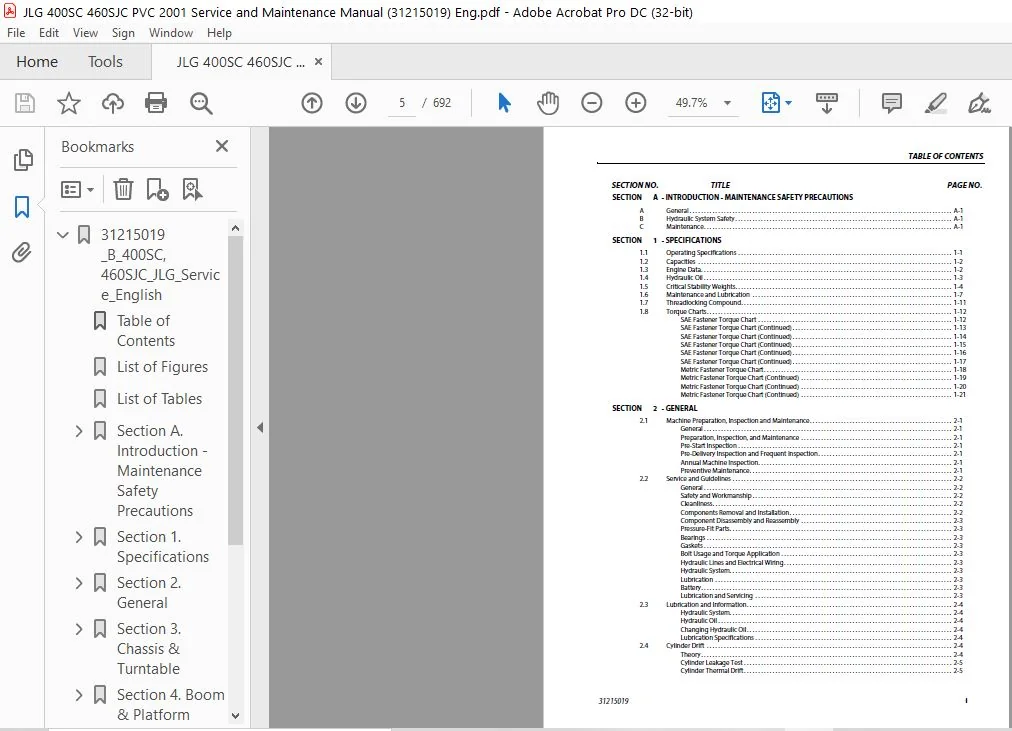
Task: Open the View menu
Action: [x=85, y=33]
